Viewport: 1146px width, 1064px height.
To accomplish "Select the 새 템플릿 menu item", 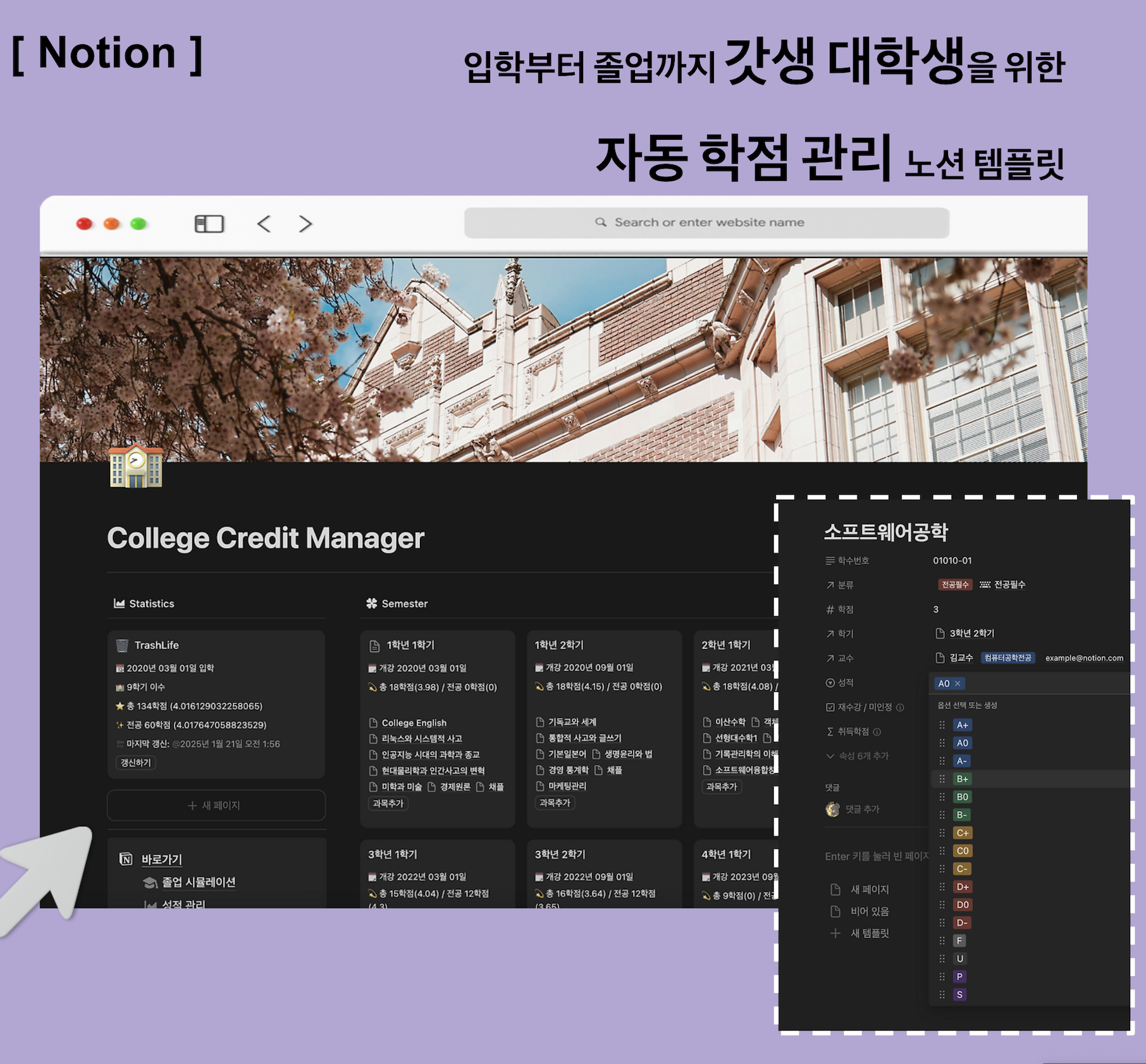I will [x=869, y=933].
